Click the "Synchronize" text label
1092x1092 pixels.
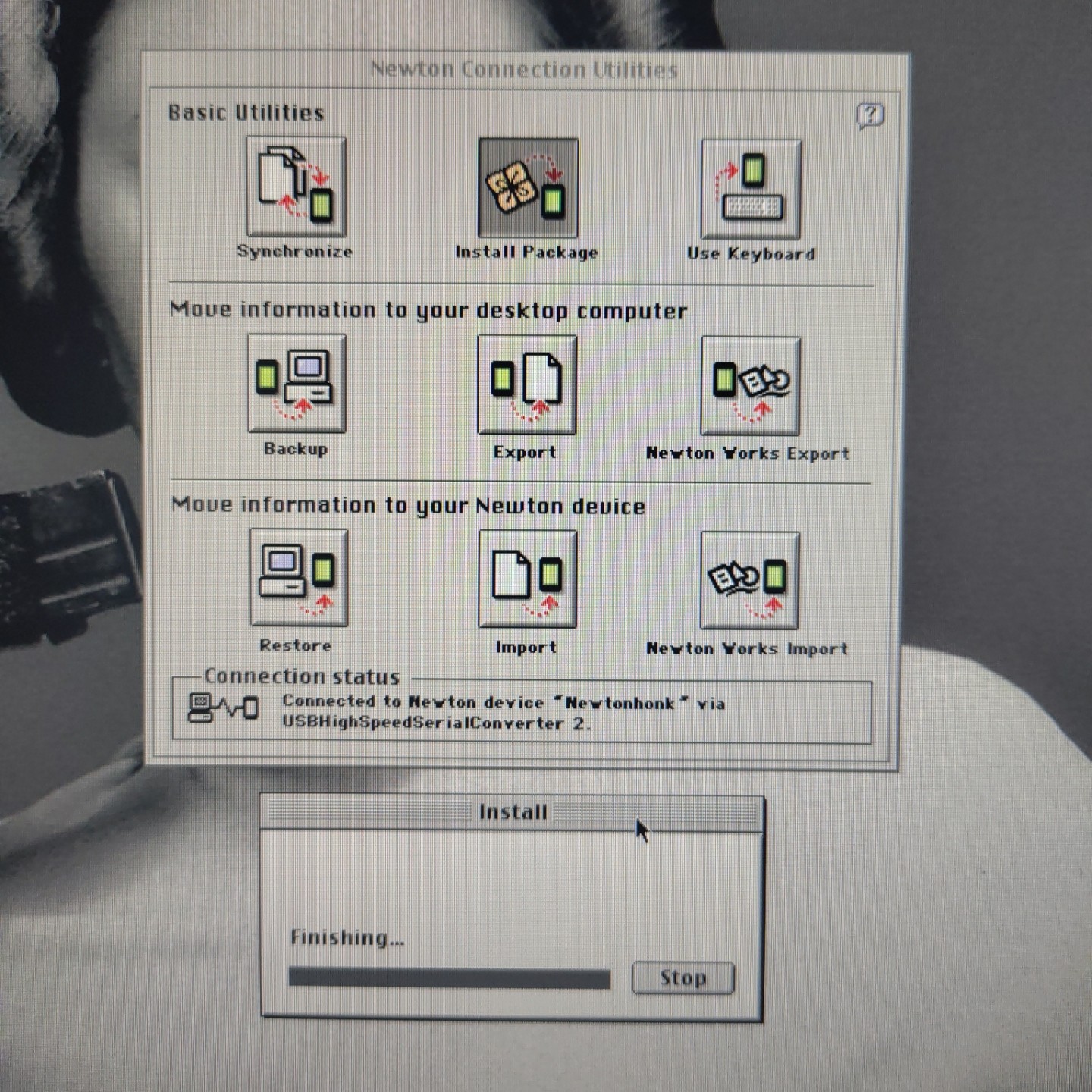coord(295,252)
